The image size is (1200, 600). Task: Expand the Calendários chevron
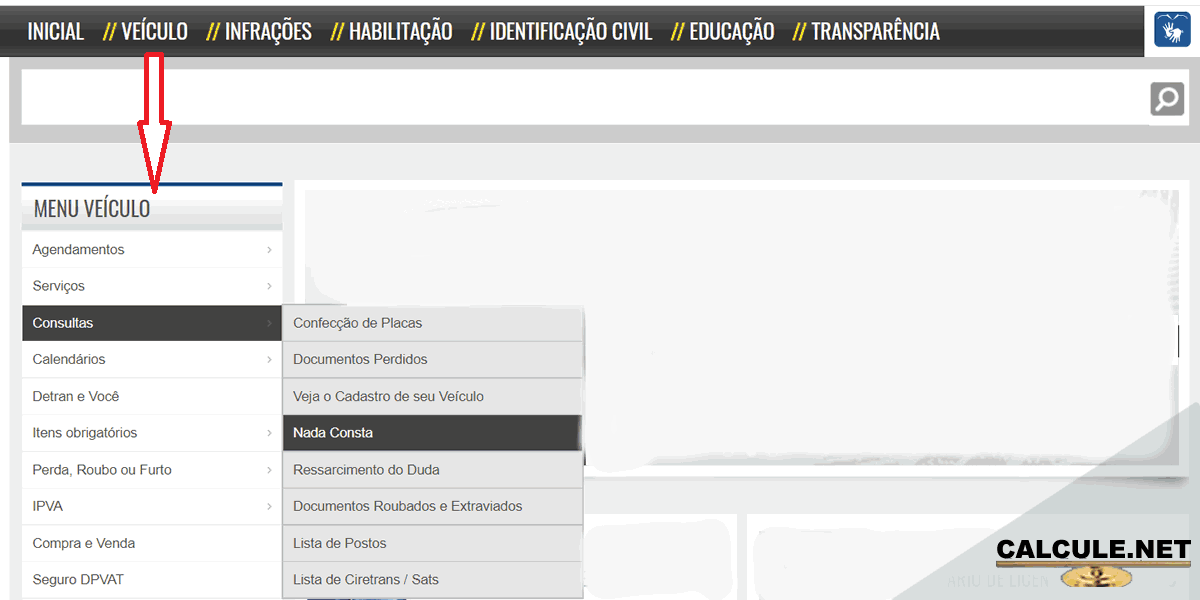(269, 359)
